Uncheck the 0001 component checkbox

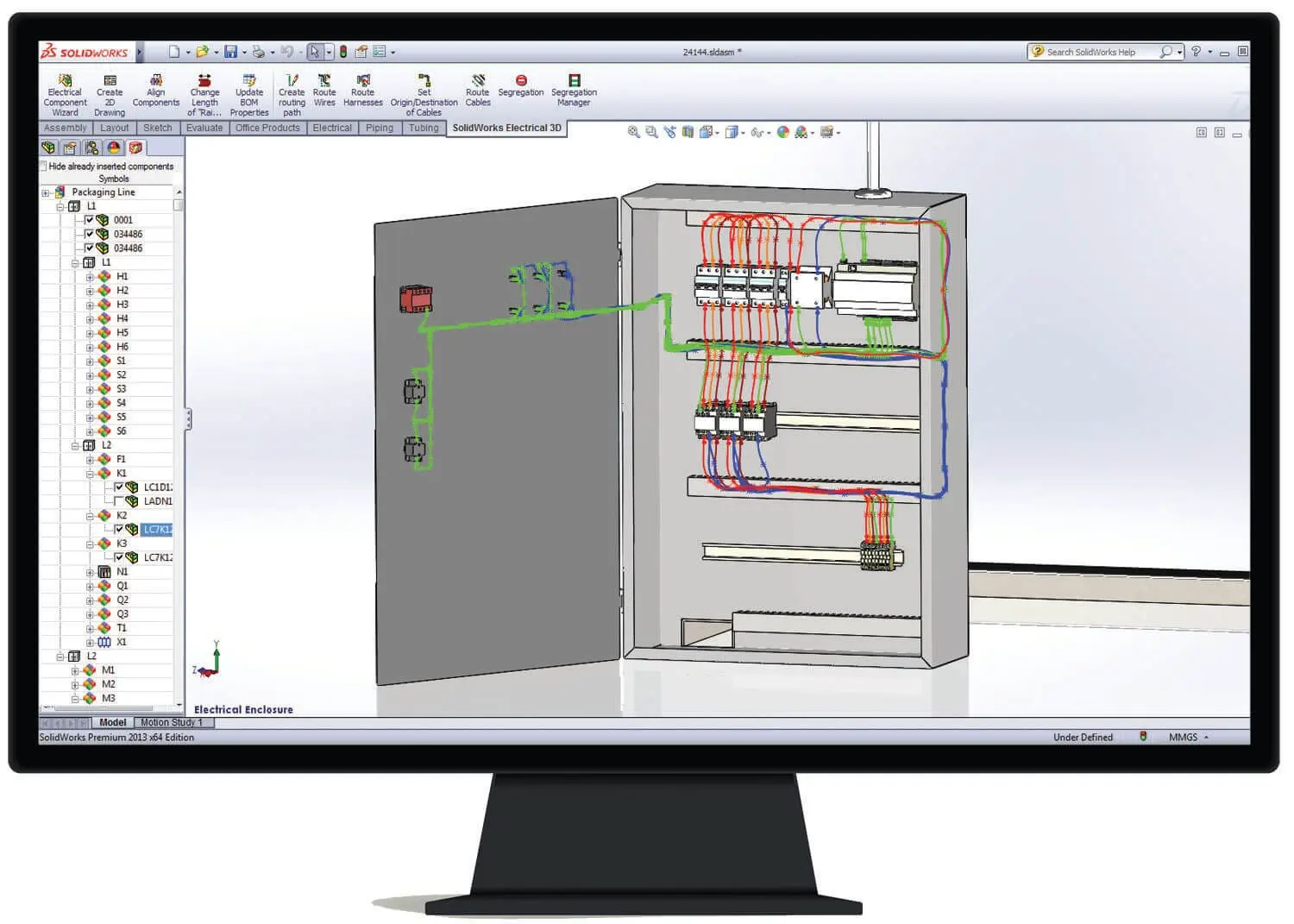[89, 220]
